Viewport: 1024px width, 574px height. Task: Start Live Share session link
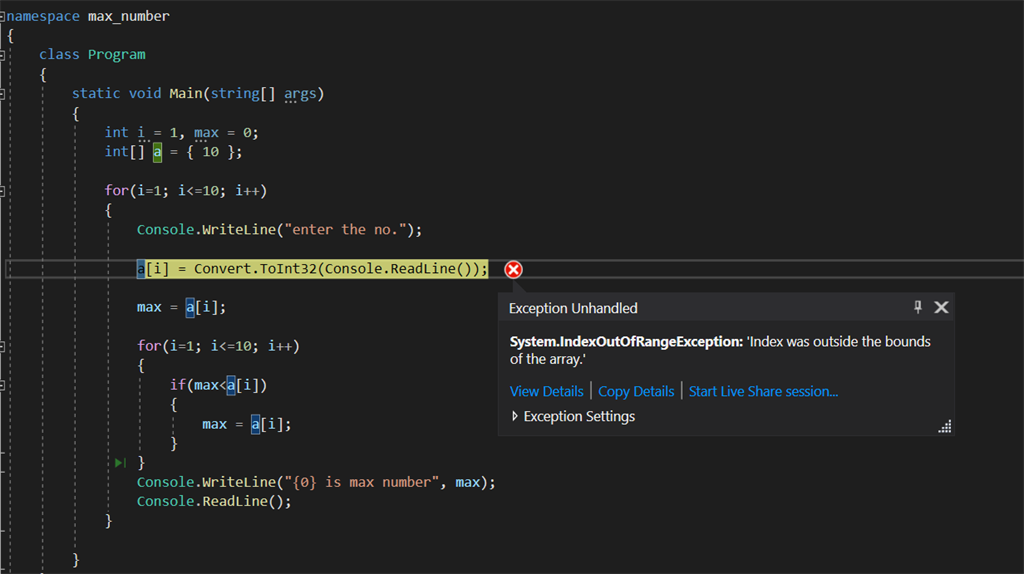click(763, 391)
